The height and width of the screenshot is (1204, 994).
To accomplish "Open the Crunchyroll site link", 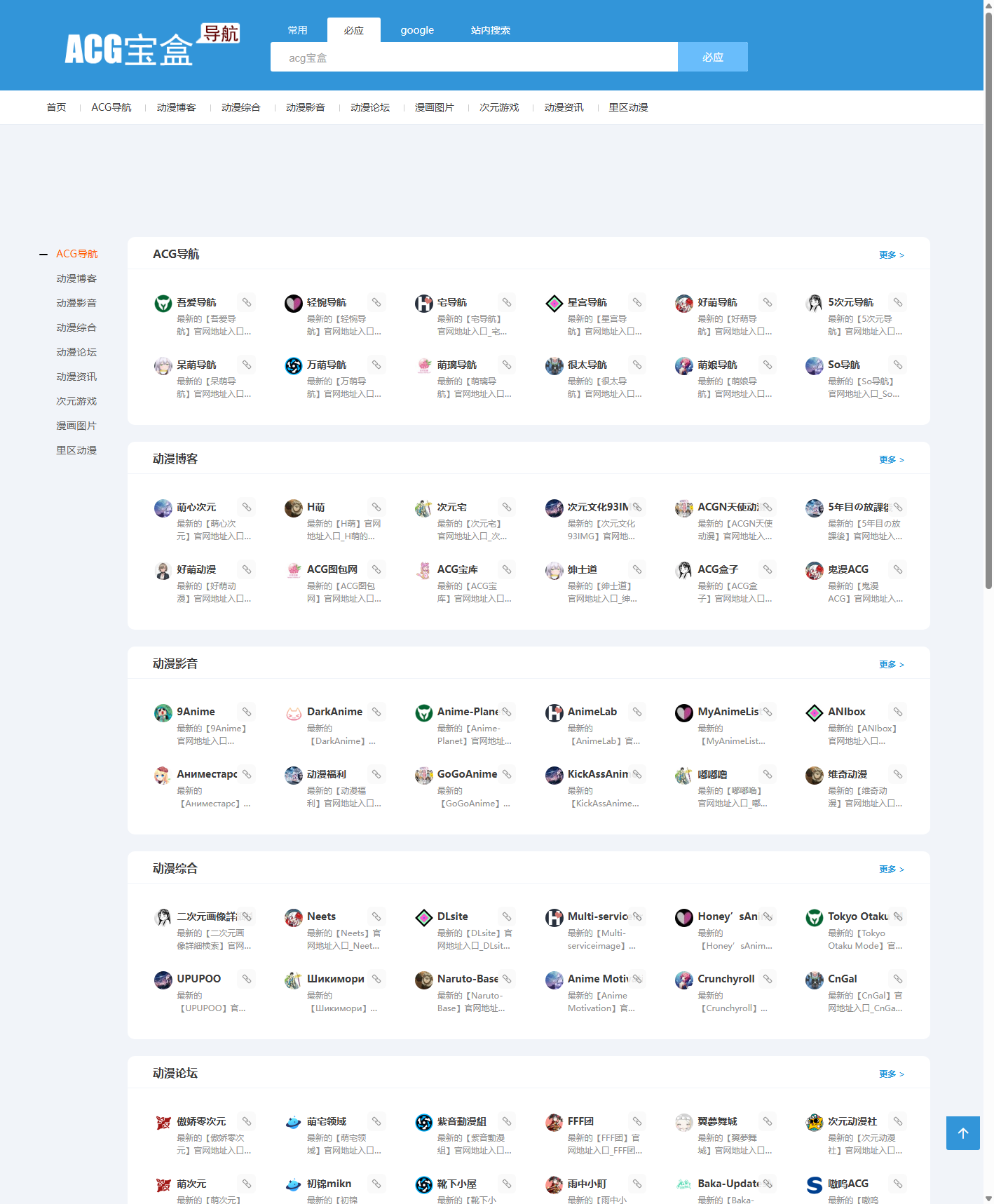I will pos(726,979).
